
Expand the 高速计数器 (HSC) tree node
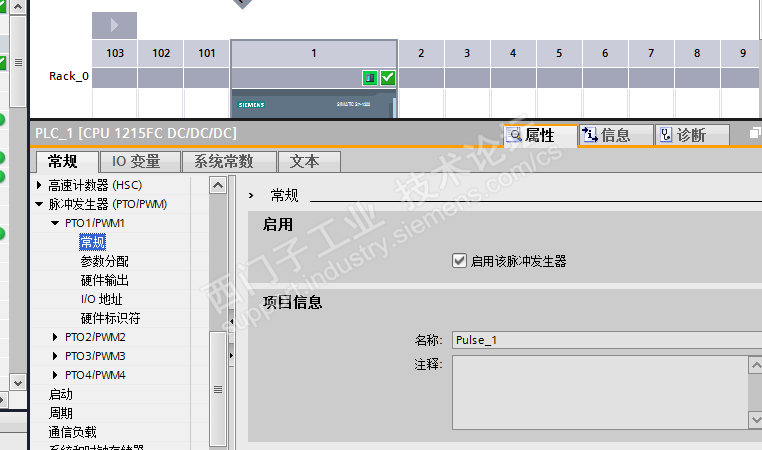click(39, 185)
